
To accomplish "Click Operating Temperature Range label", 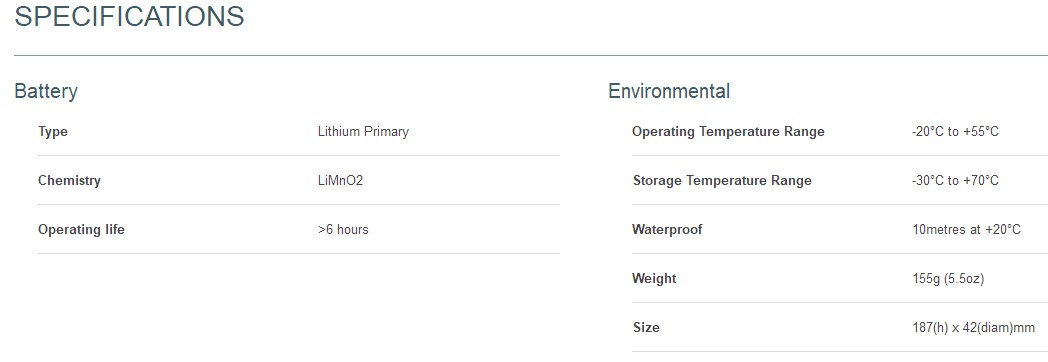I will (729, 132).
